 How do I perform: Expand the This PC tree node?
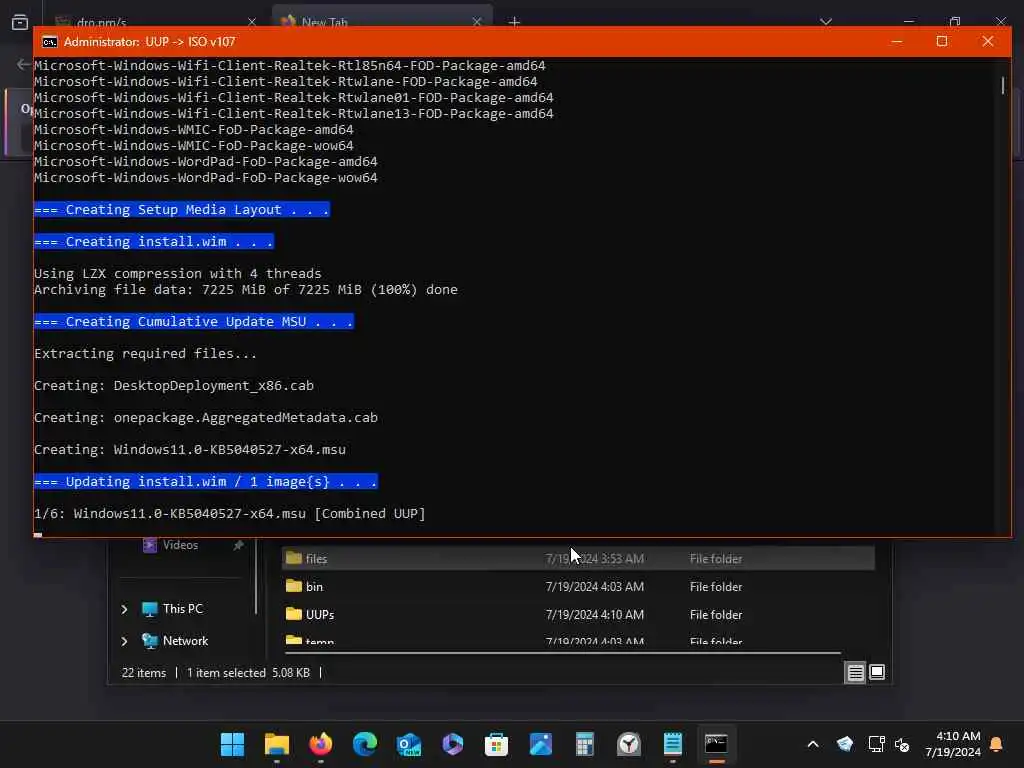click(x=125, y=609)
